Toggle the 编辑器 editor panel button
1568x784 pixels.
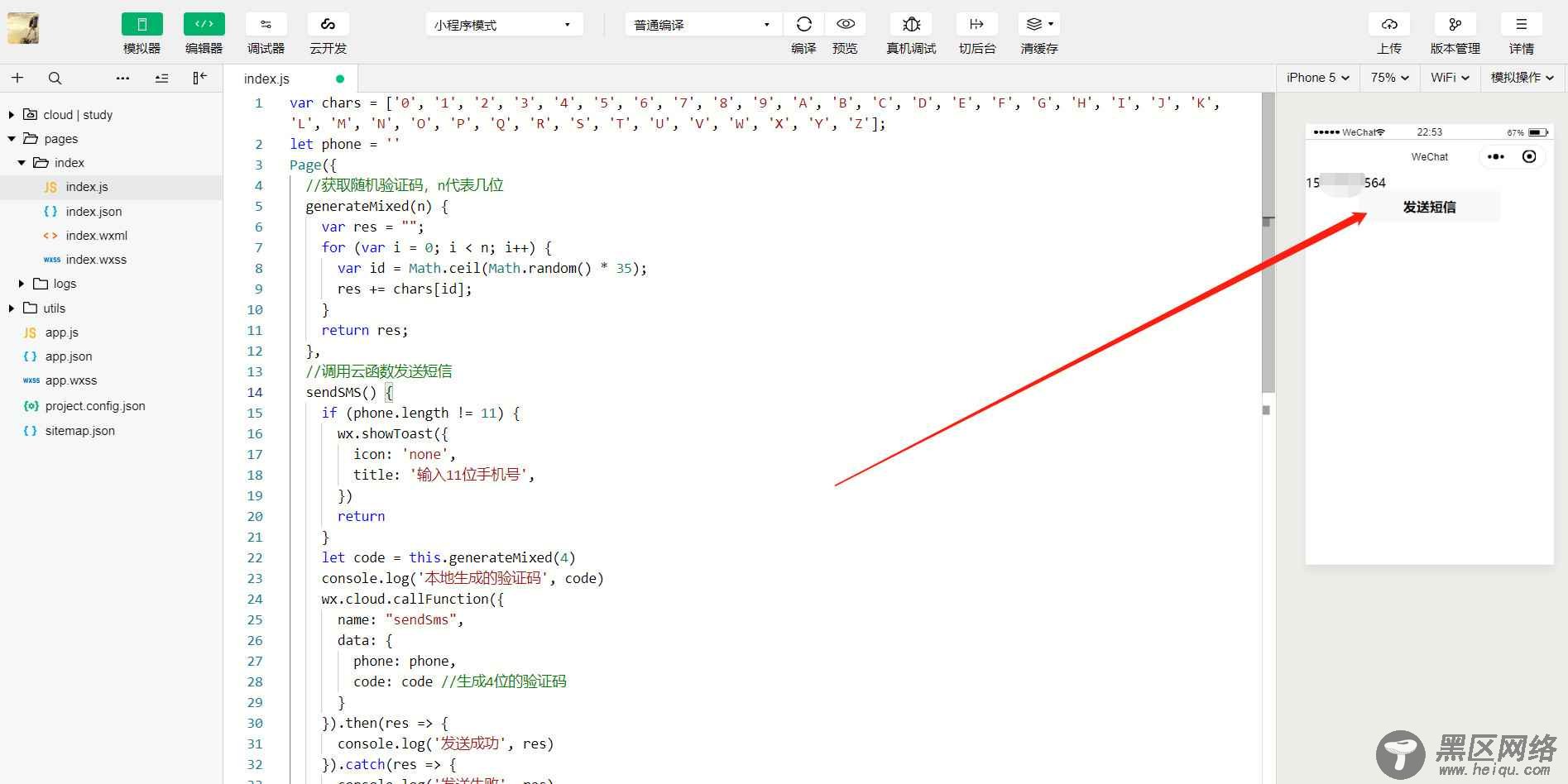(204, 25)
